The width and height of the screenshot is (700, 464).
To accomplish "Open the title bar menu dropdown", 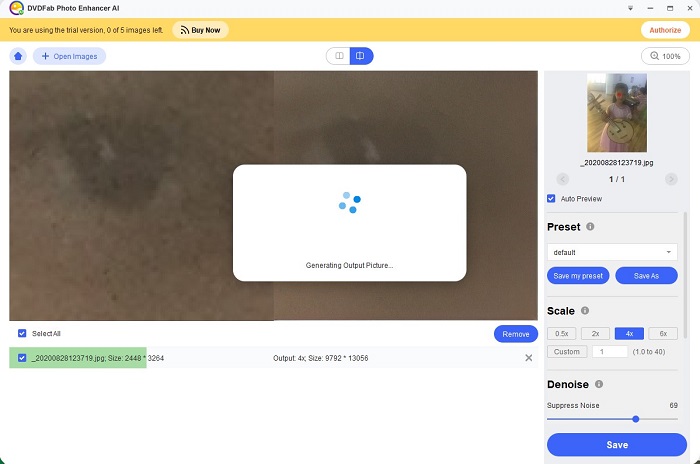I will coord(628,8).
